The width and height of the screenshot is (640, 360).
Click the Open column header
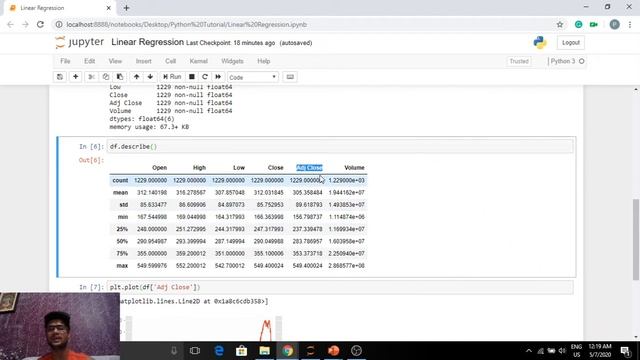tap(159, 168)
